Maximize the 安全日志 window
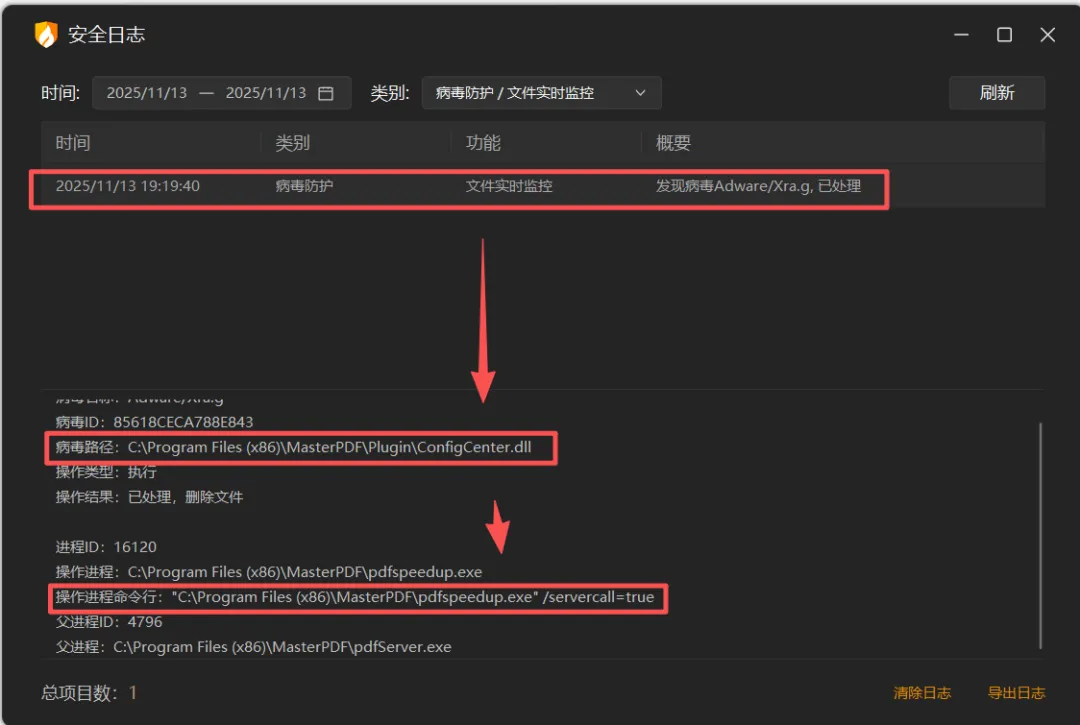 pos(1004,35)
